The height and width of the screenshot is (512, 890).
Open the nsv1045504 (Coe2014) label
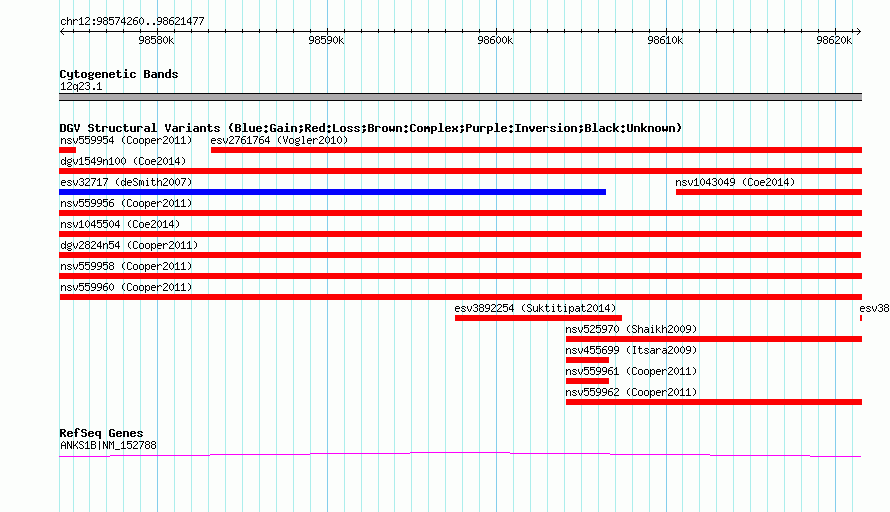click(x=120, y=224)
